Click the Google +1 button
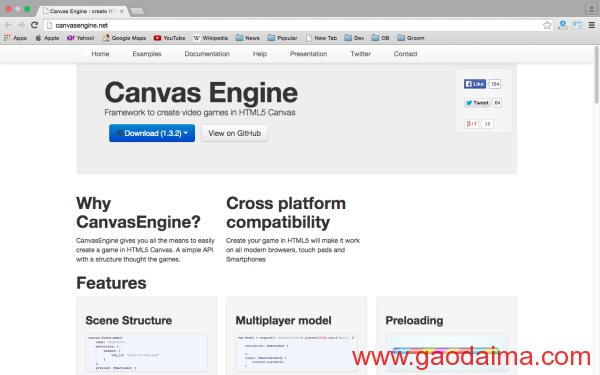This screenshot has height=375, width=600. click(x=471, y=124)
